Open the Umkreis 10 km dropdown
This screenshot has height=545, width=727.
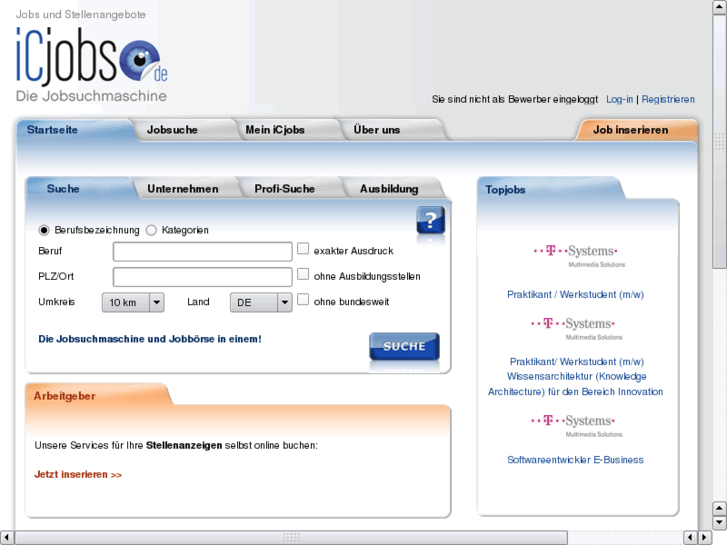click(x=133, y=302)
